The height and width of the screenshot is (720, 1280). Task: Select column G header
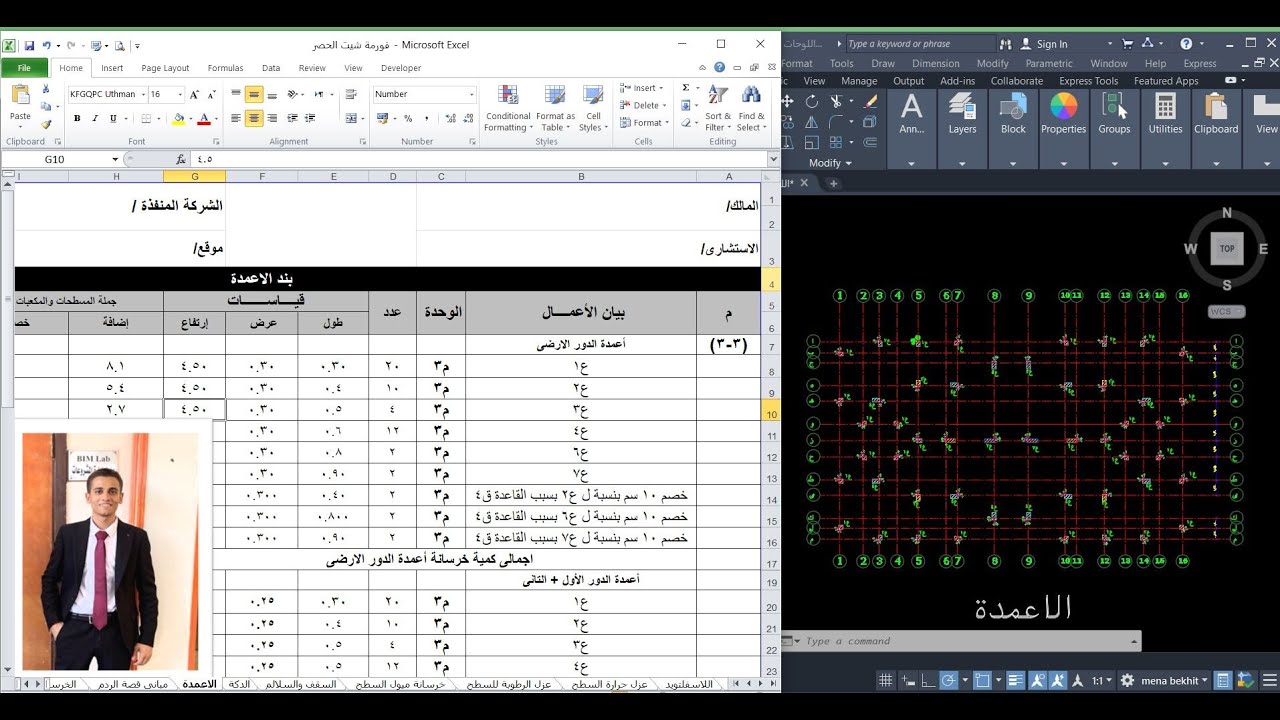coord(194,176)
